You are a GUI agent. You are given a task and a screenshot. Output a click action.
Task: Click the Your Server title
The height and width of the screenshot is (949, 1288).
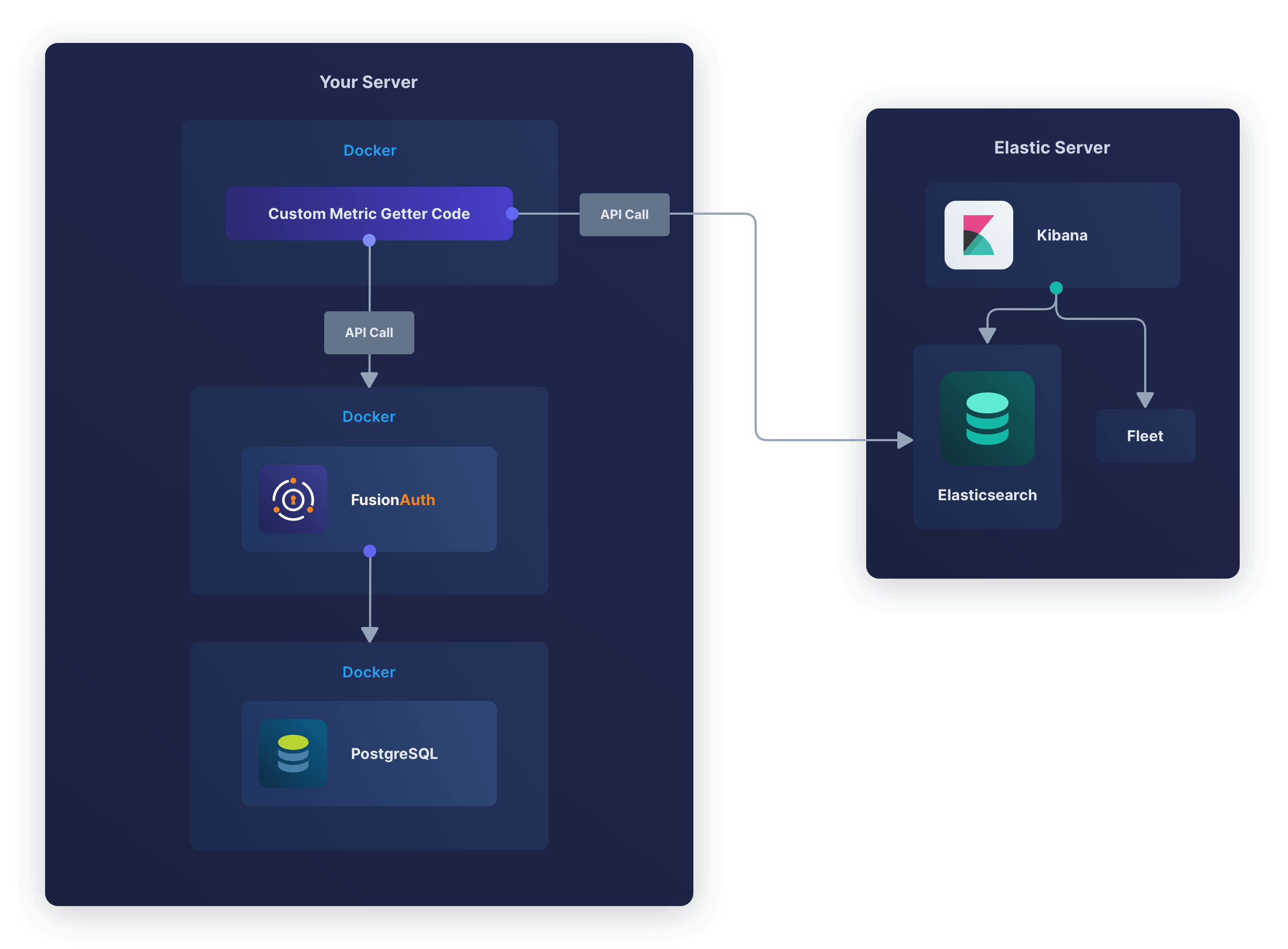(369, 82)
